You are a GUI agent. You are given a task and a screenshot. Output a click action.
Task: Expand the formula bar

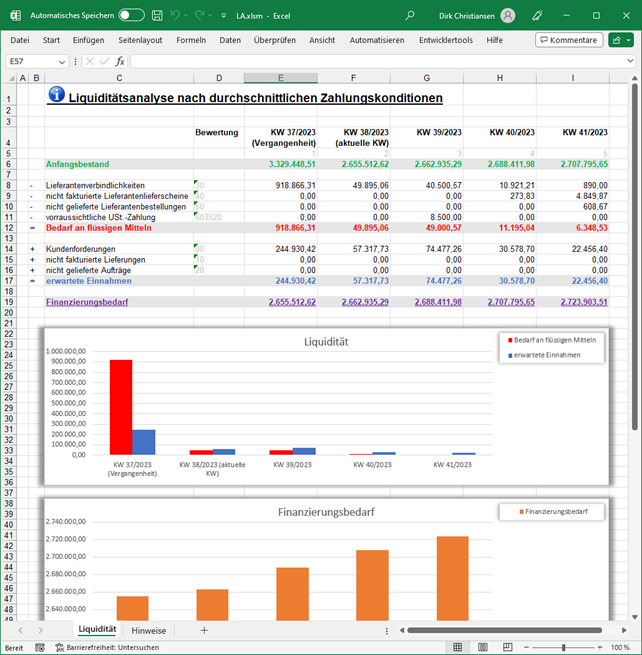coord(630,61)
